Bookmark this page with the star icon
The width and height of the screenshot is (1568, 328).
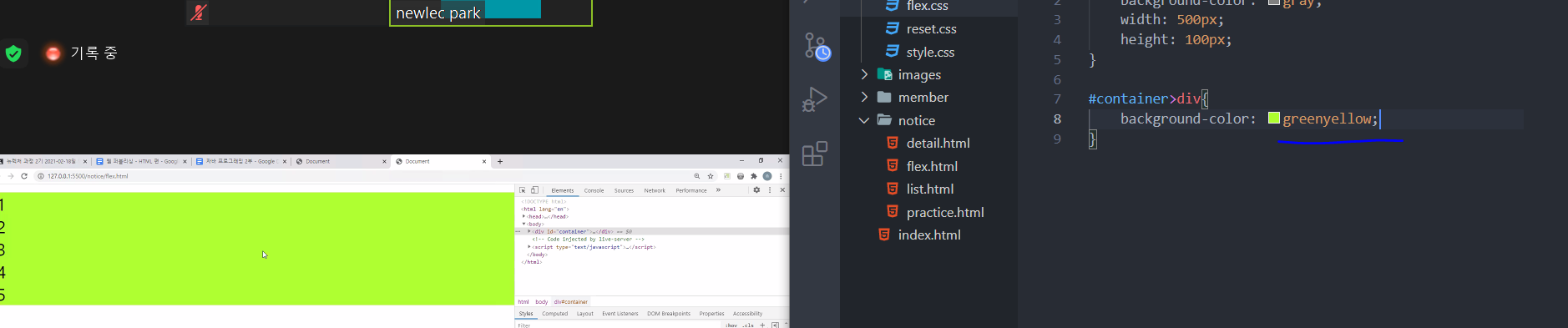click(711, 176)
